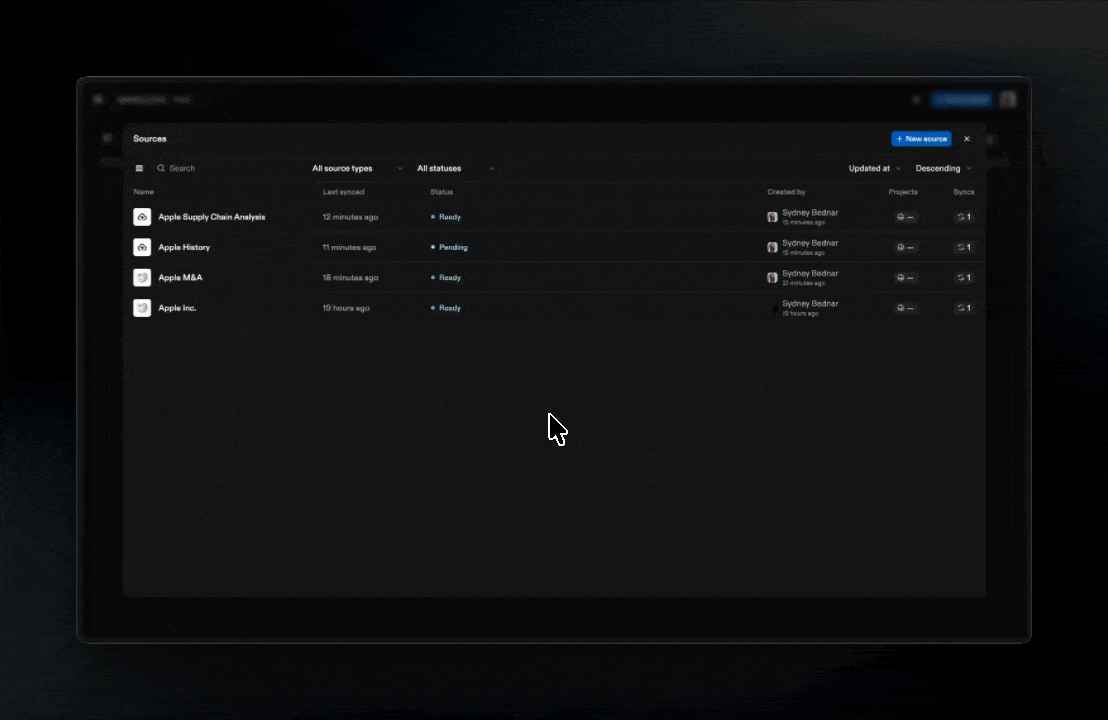The image size is (1108, 720).
Task: Click the New source button
Action: [x=920, y=138]
